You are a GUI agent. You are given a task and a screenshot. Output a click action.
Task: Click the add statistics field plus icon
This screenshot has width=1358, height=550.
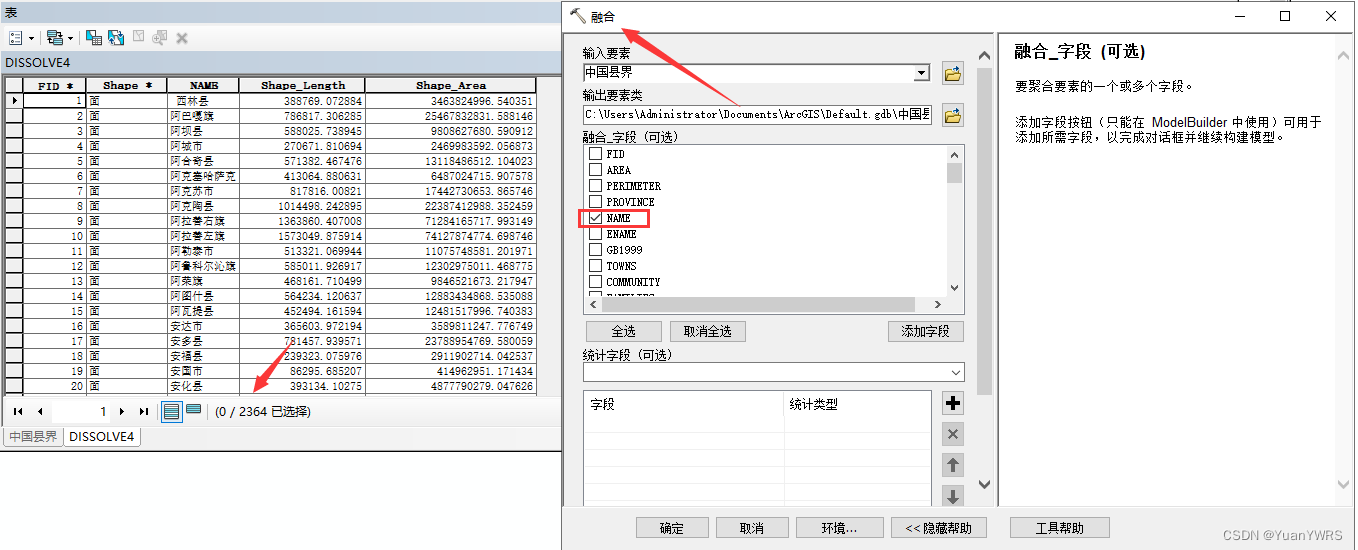coord(953,403)
